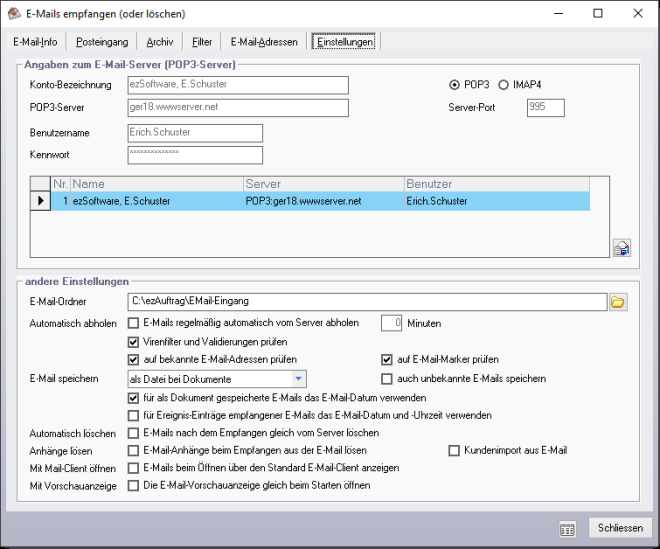Select the POP3 radio button

point(455,84)
